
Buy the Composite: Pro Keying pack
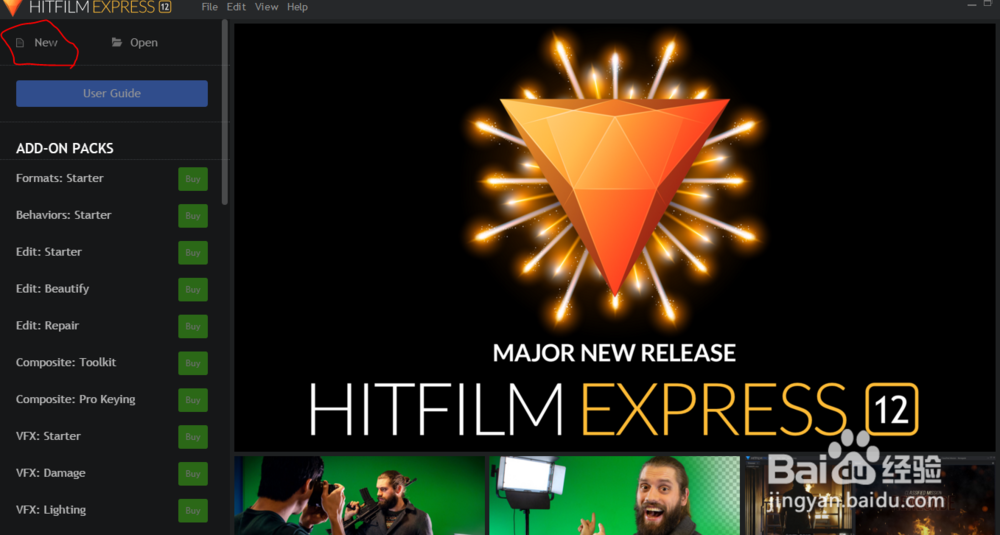click(x=193, y=400)
